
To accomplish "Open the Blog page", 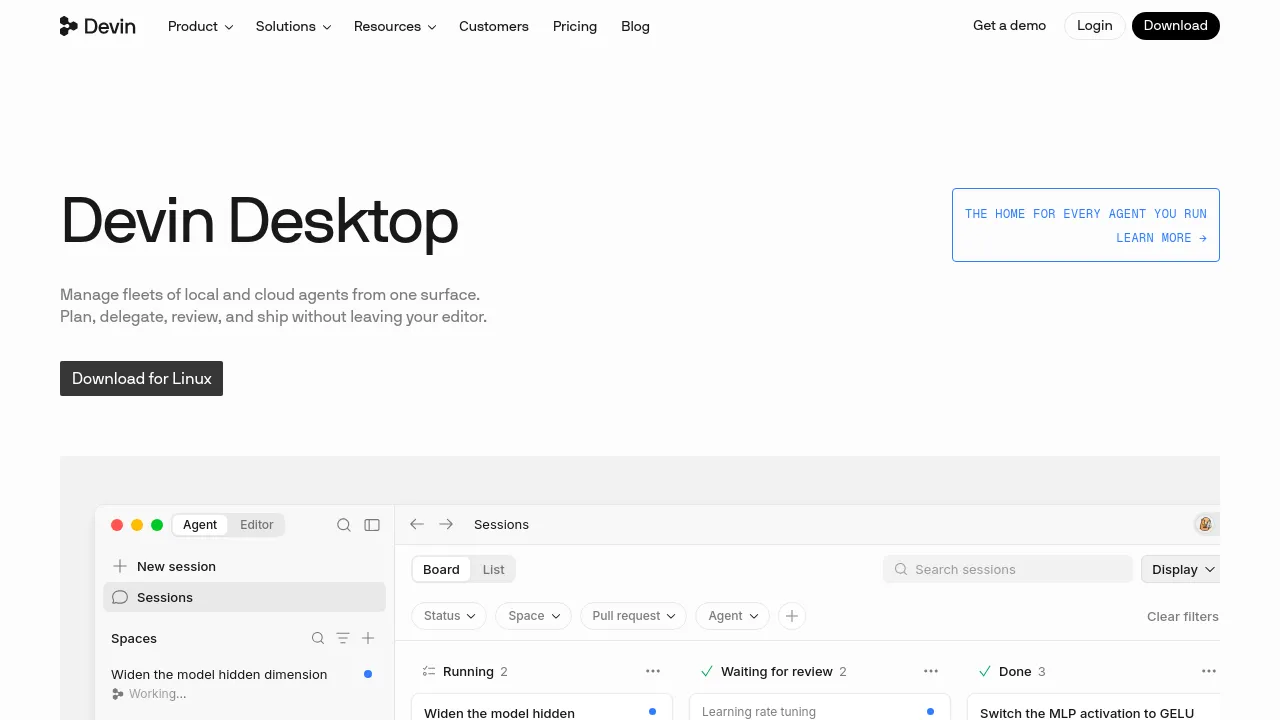I will tap(635, 26).
